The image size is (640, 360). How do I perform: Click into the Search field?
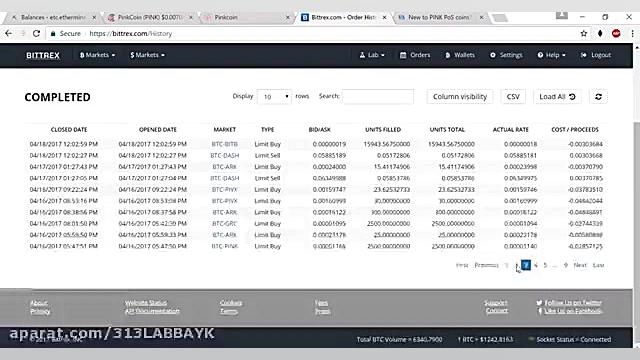[x=378, y=97]
